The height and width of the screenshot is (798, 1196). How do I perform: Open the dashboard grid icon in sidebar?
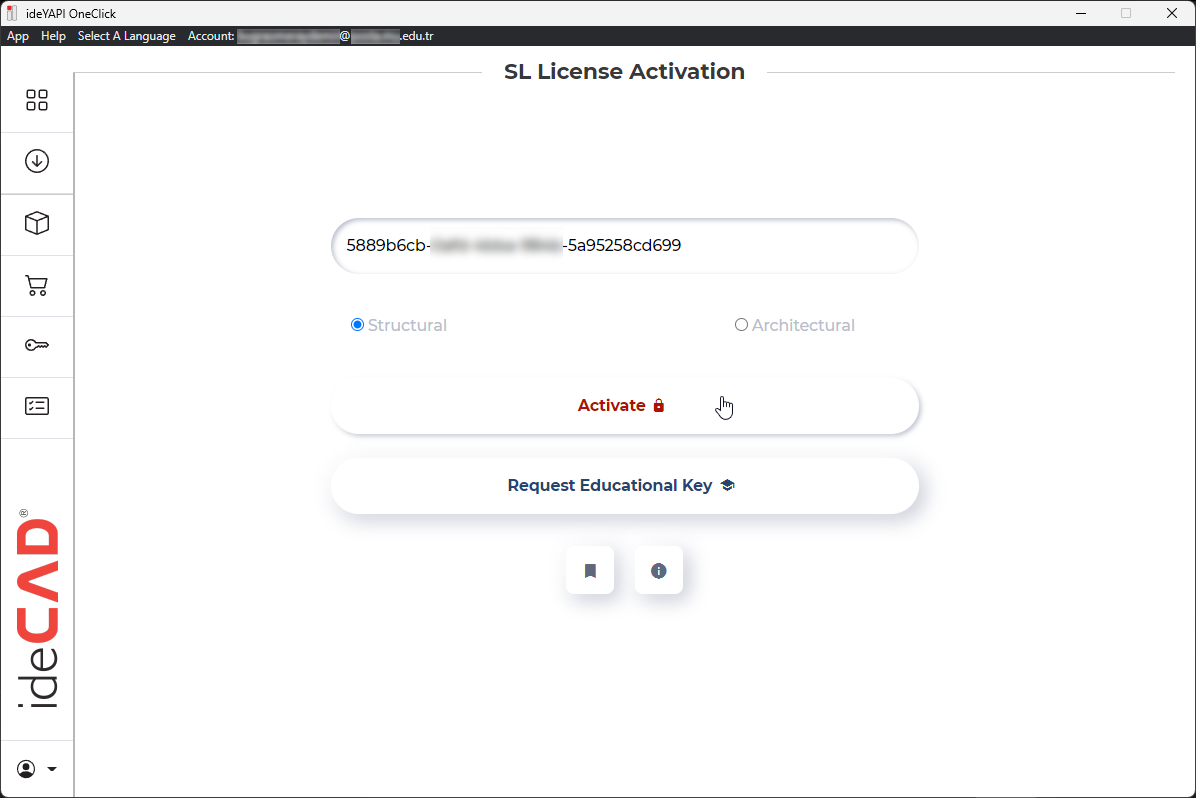(x=37, y=100)
